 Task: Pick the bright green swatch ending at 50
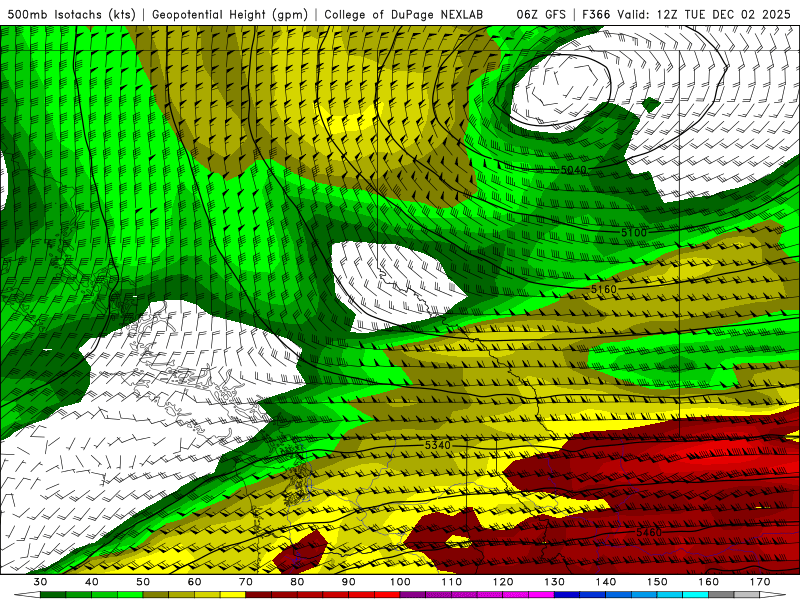(x=130, y=595)
